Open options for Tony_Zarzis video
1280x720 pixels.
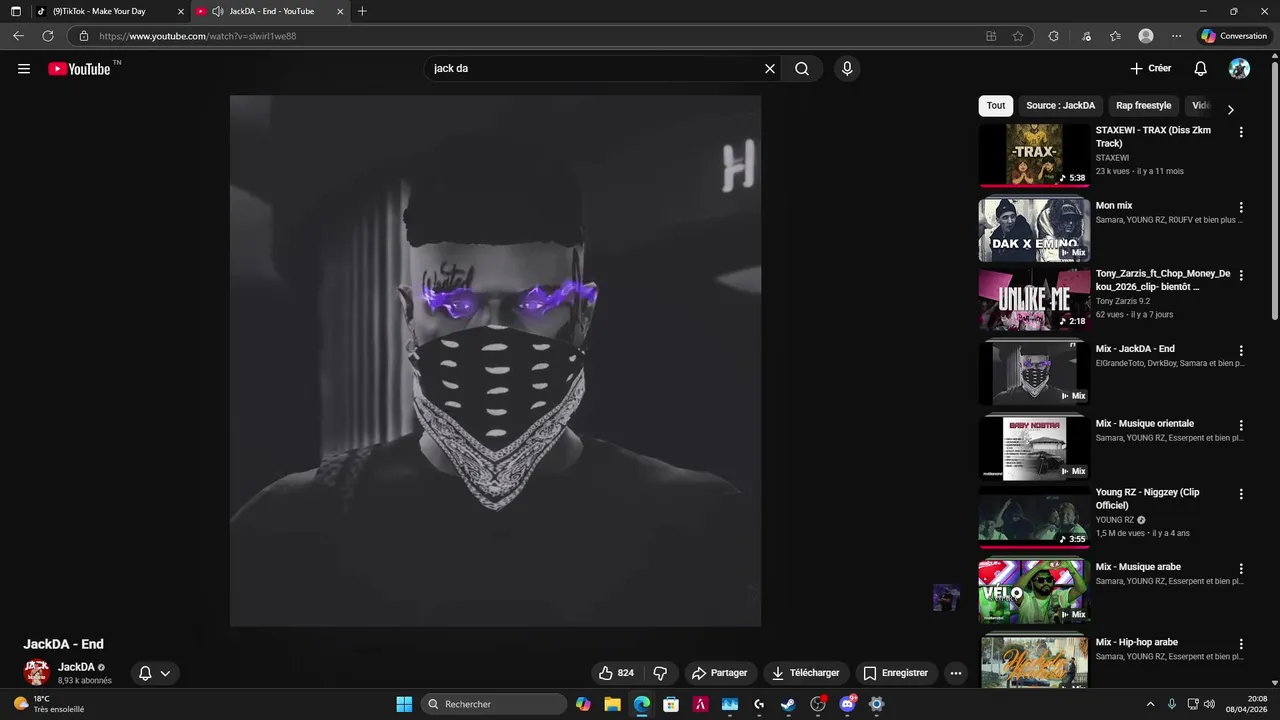click(1241, 276)
